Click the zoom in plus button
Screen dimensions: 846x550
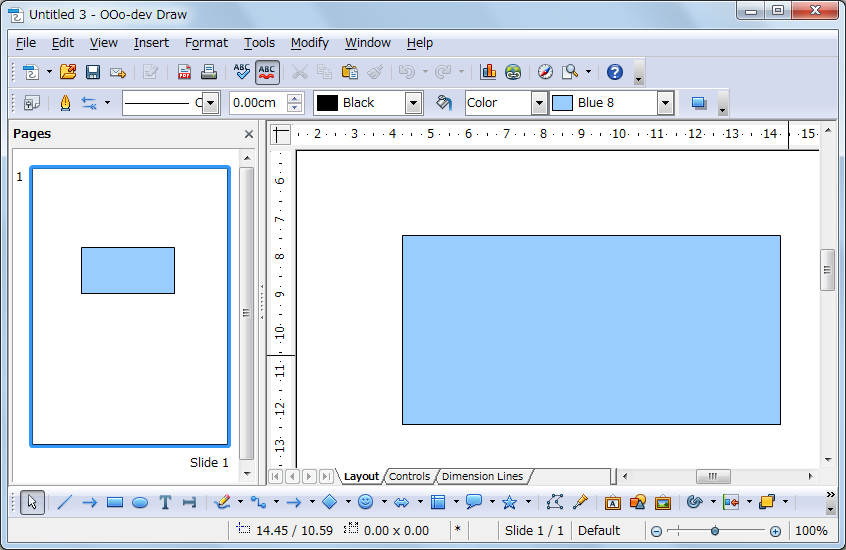click(775, 532)
